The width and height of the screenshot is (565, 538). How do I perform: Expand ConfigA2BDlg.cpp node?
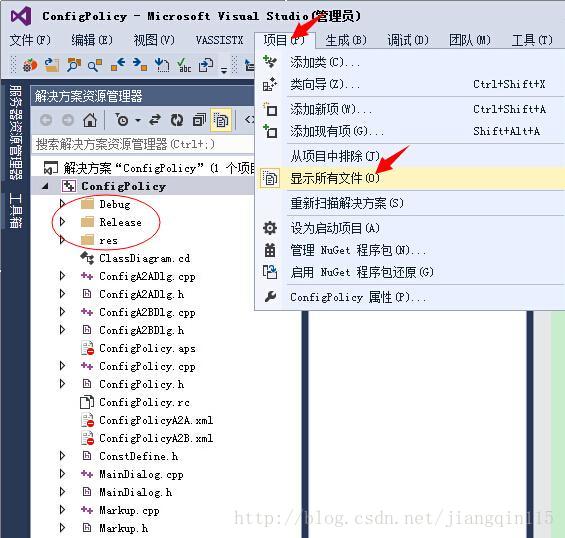[62, 312]
